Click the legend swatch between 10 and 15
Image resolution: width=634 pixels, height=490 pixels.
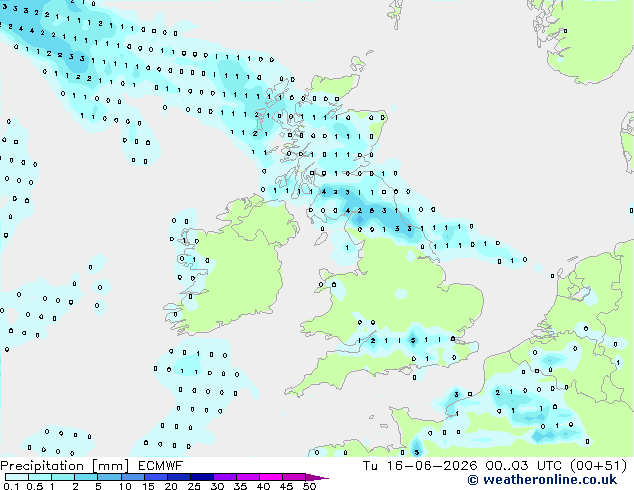[133, 477]
